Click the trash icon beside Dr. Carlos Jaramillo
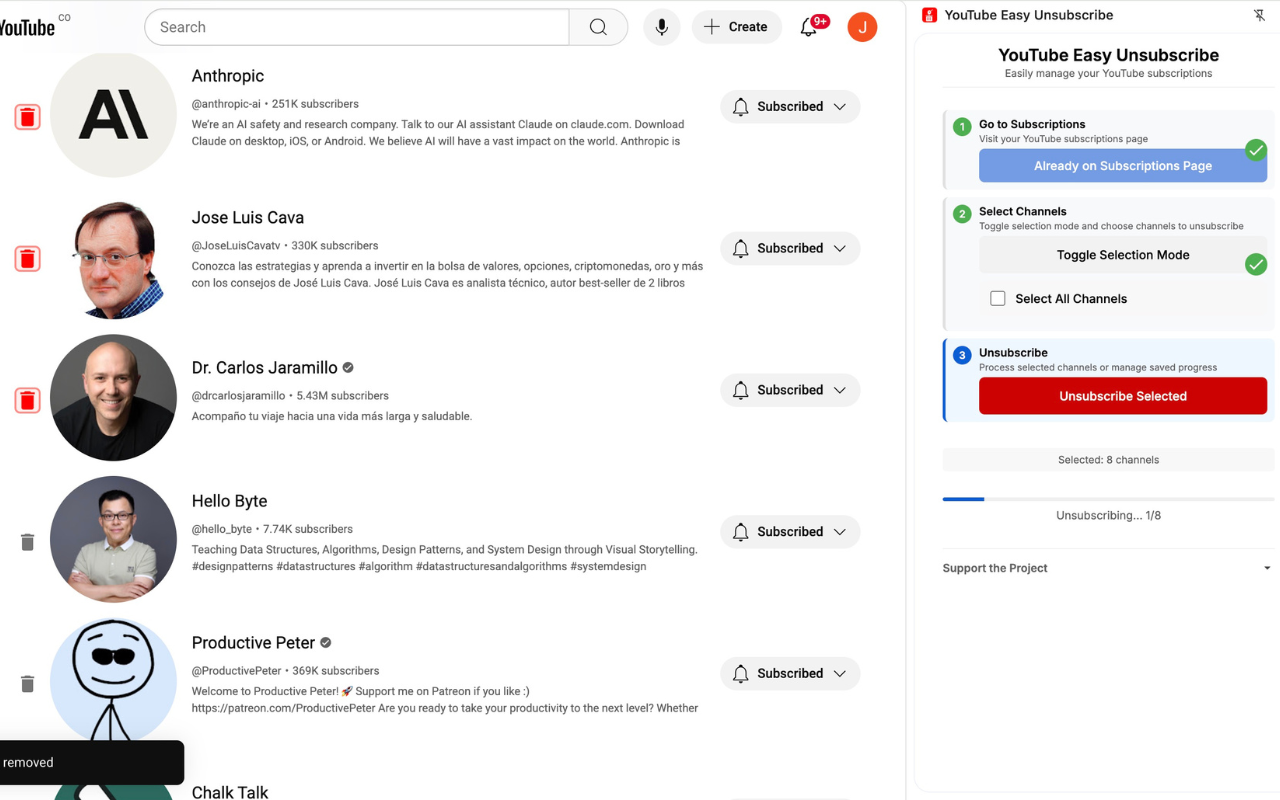Image resolution: width=1280 pixels, height=800 pixels. point(28,401)
